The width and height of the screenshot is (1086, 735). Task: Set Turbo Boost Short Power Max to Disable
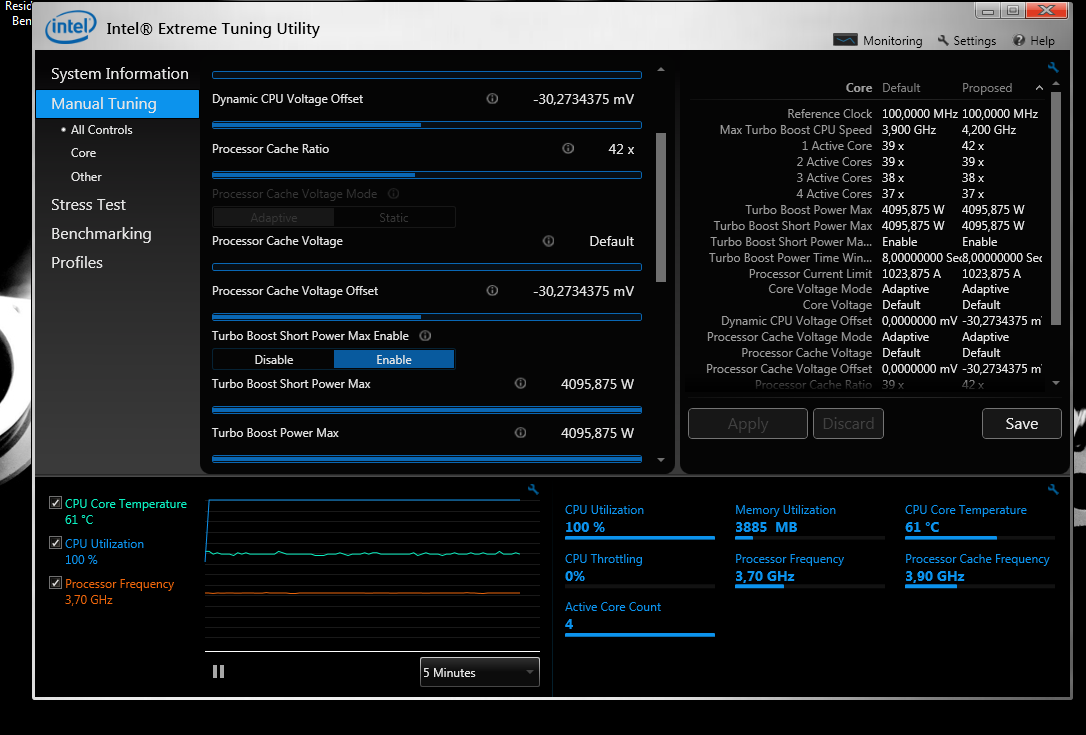click(274, 360)
